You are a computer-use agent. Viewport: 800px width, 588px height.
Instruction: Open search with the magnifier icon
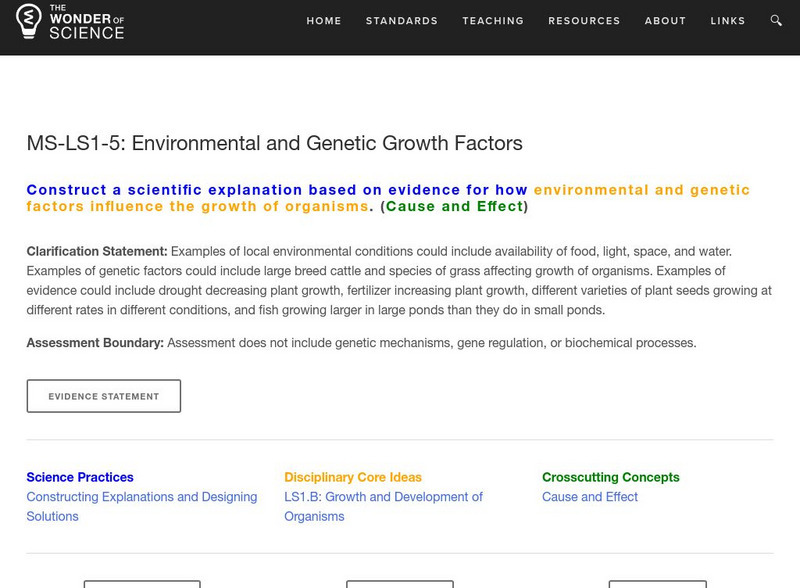click(777, 21)
